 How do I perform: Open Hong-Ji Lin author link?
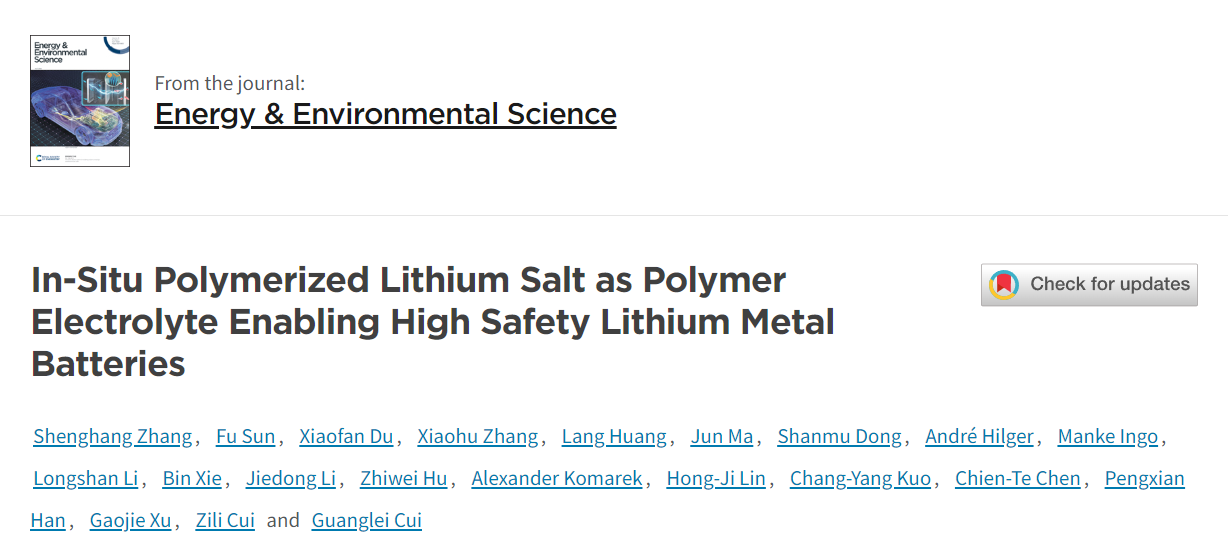coord(716,478)
